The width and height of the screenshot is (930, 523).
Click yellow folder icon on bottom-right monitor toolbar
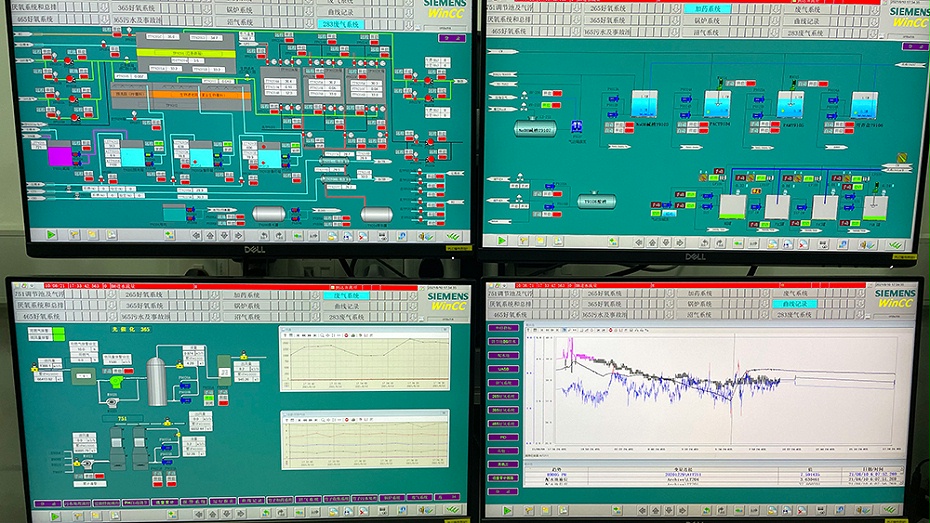(x=546, y=510)
